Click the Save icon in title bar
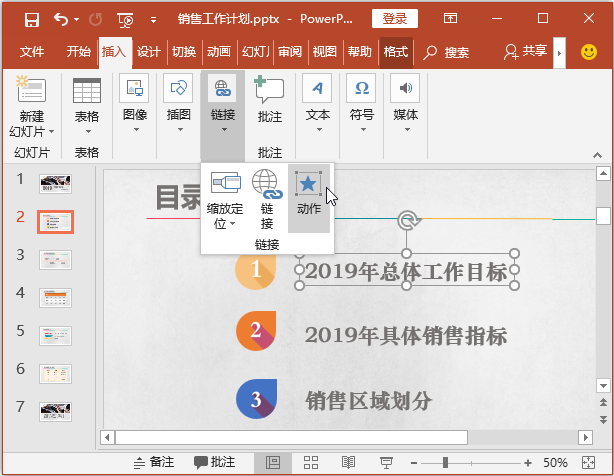Image resolution: width=614 pixels, height=476 pixels. click(32, 19)
